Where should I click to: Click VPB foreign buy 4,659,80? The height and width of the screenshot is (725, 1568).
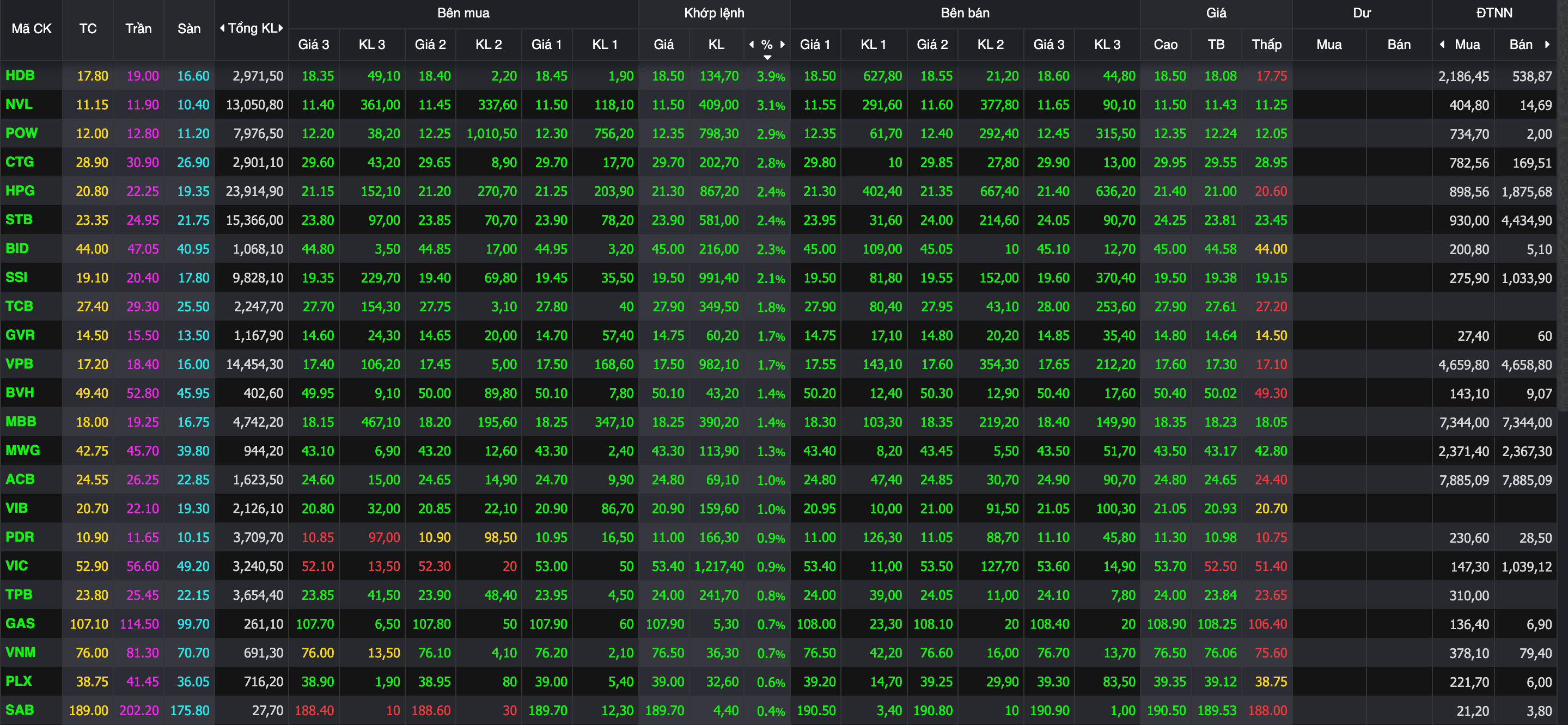point(1464,364)
